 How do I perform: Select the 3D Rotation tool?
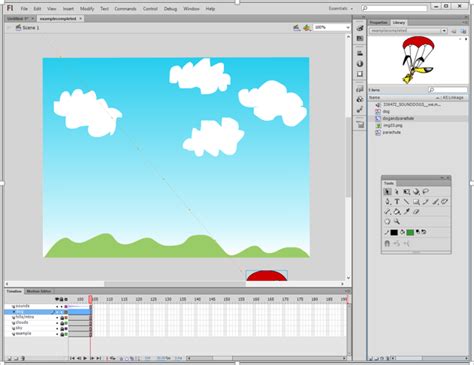click(416, 192)
